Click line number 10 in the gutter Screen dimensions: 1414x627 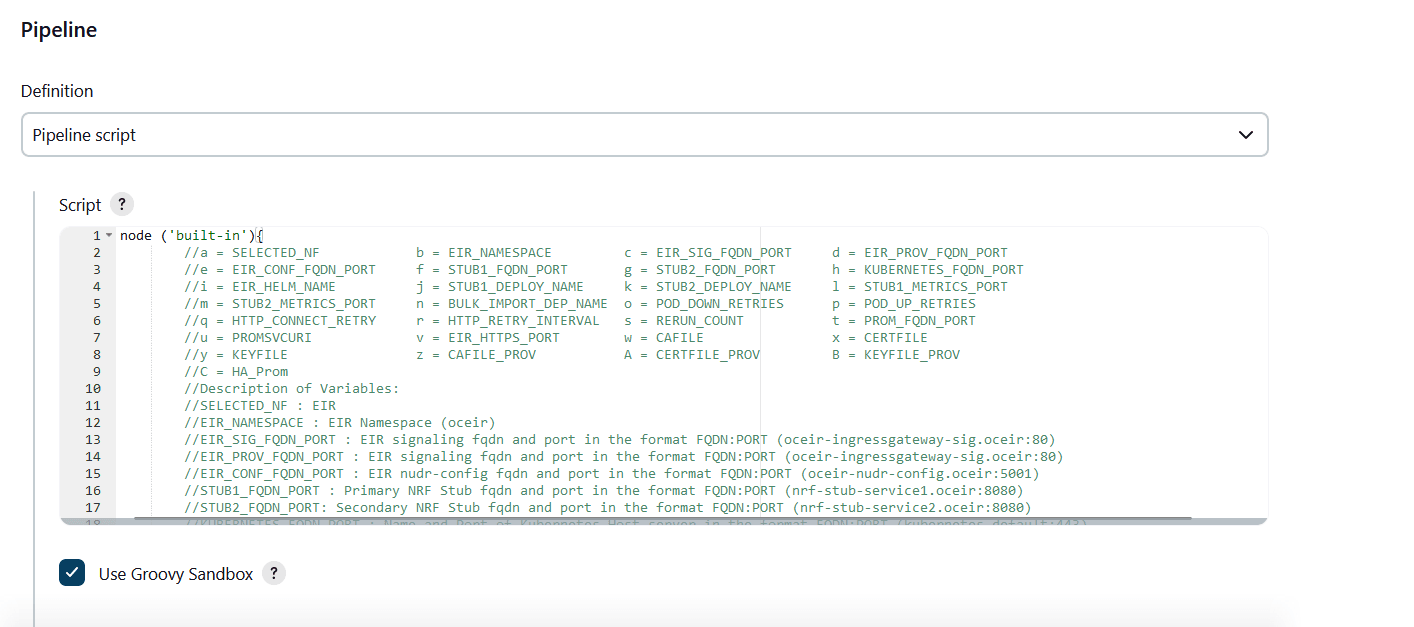pos(92,388)
